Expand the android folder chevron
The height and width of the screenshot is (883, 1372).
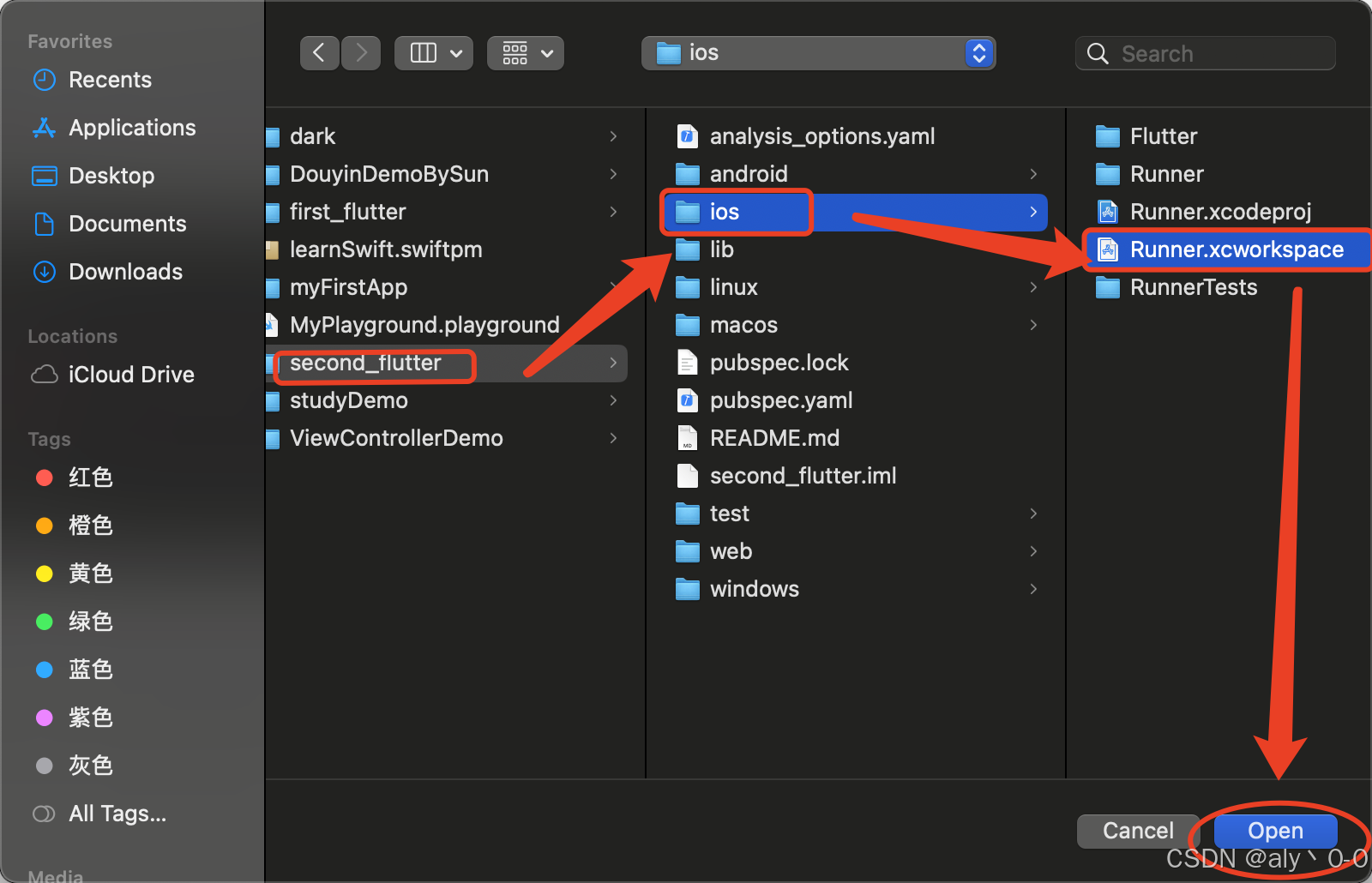[x=1033, y=174]
